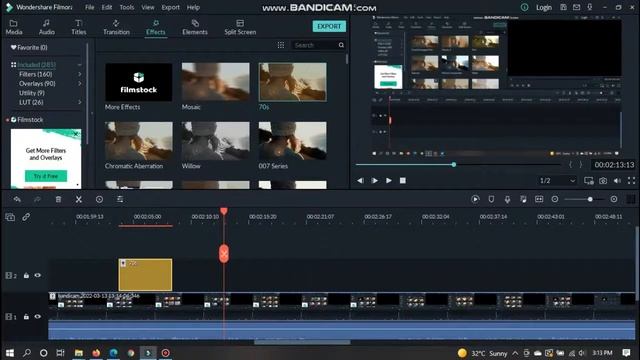Select the Mosaic effect thumbnail

(216, 82)
